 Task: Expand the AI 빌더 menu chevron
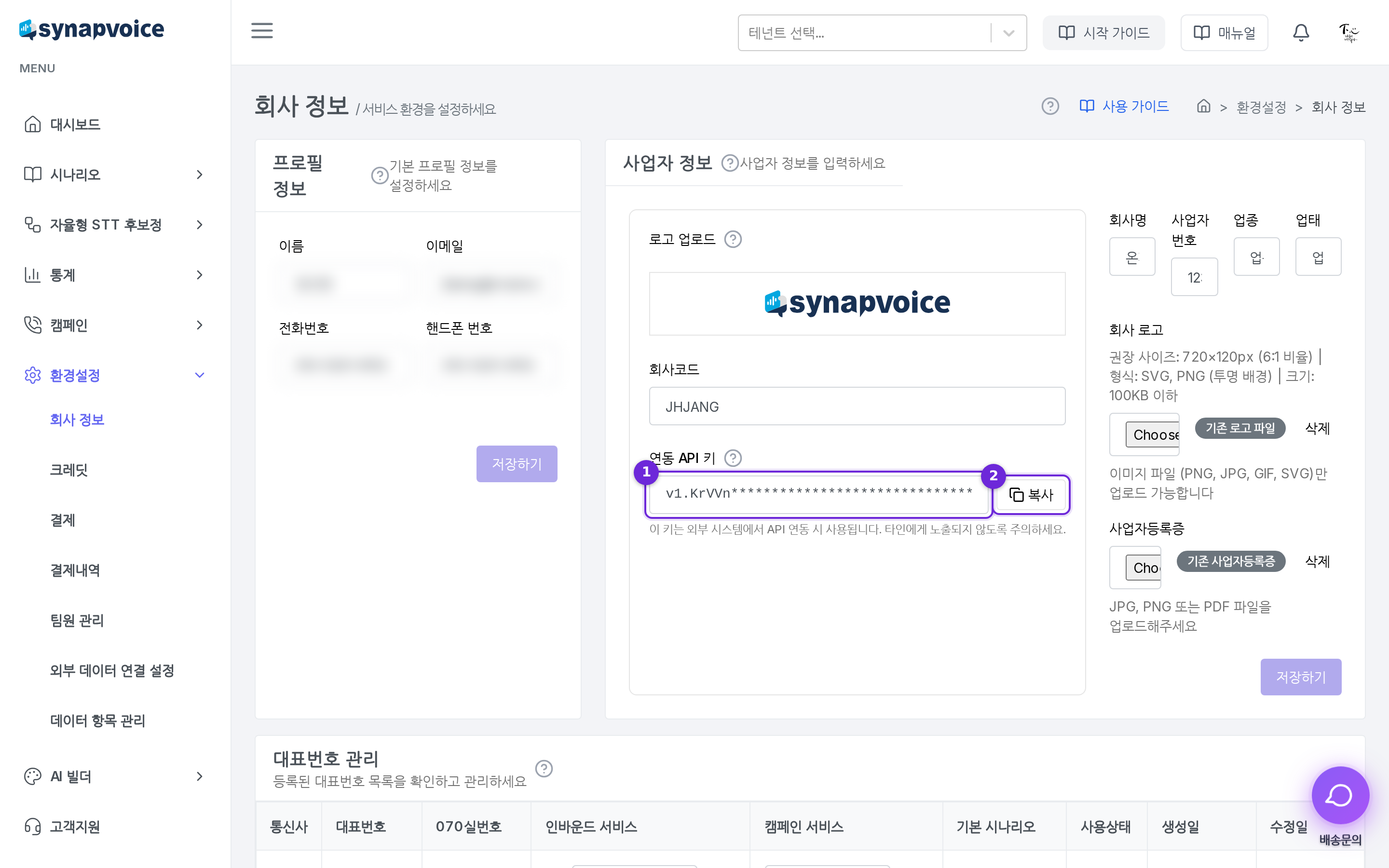[199, 776]
